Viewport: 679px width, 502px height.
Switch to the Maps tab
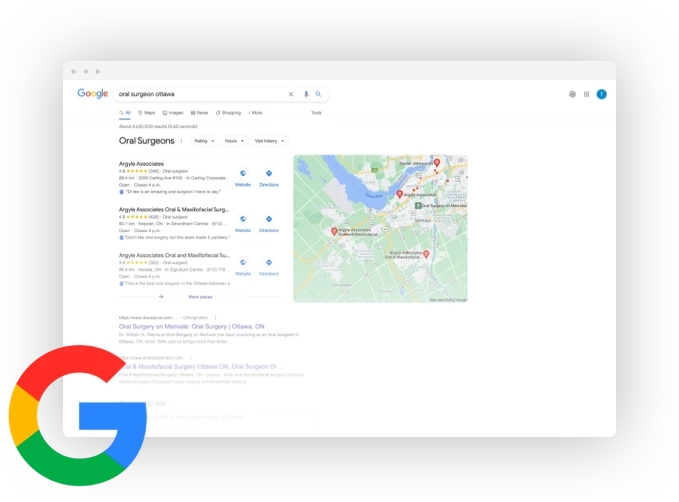tap(146, 113)
